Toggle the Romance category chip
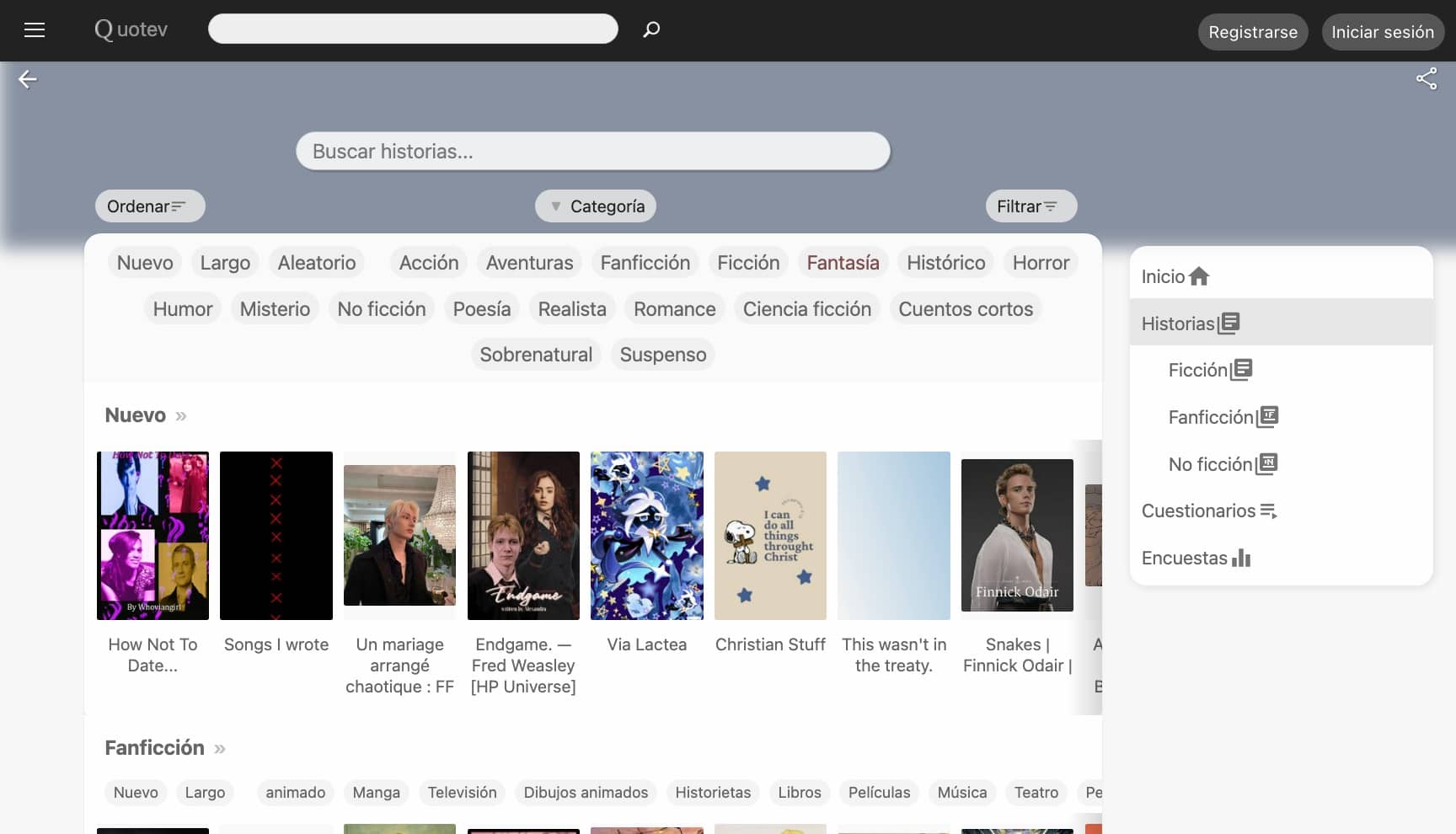The height and width of the screenshot is (834, 1456). (674, 309)
